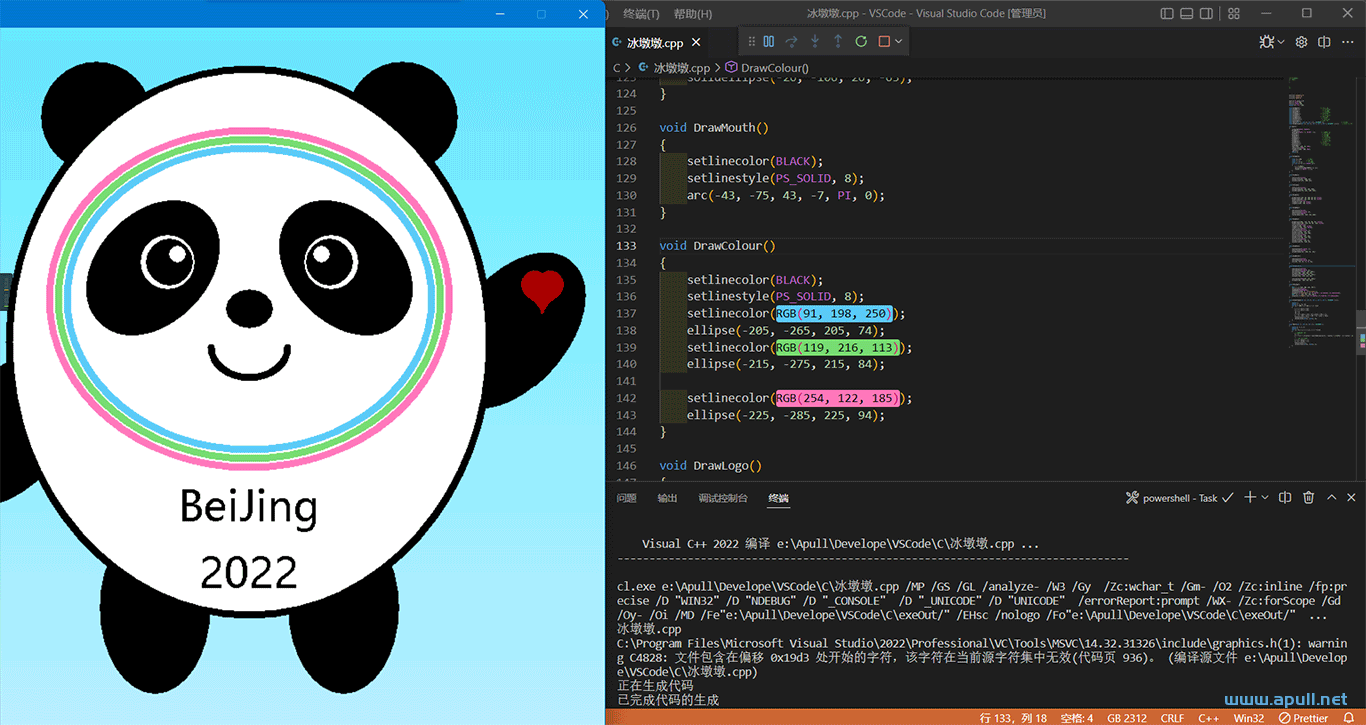Screen dimensions: 1366x725
Task: Click the DrawColour() breadcrumb symbol
Action: click(767, 68)
